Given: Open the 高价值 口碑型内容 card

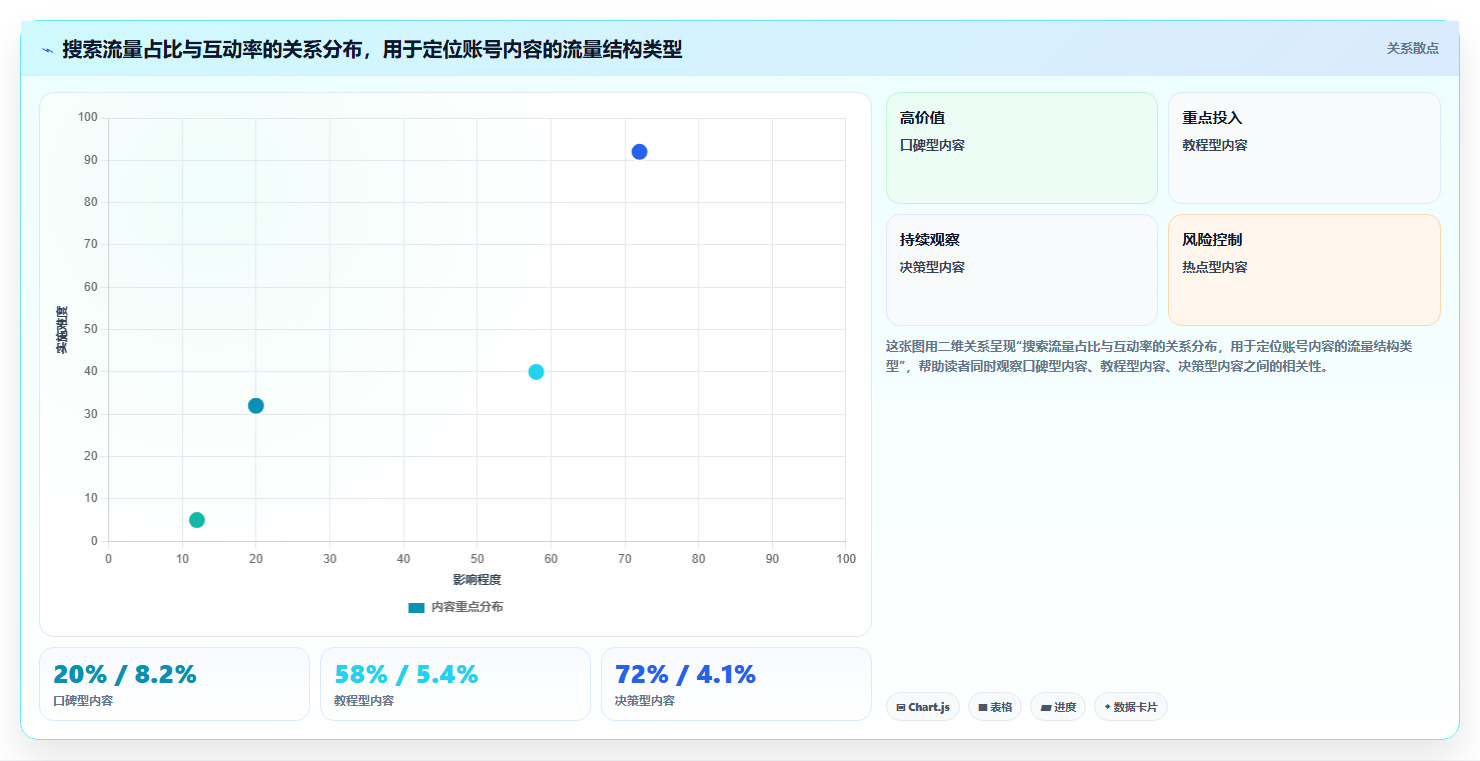Looking at the screenshot, I should [x=1021, y=148].
